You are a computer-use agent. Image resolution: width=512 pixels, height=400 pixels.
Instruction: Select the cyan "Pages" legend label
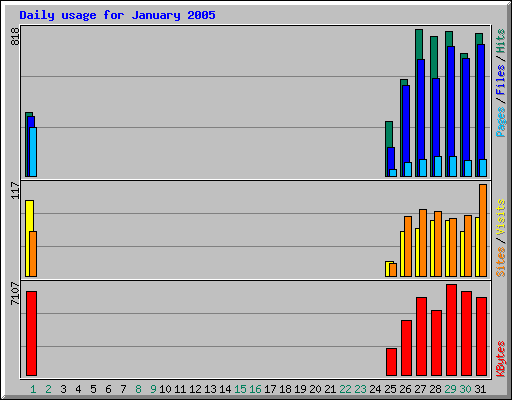[501, 122]
